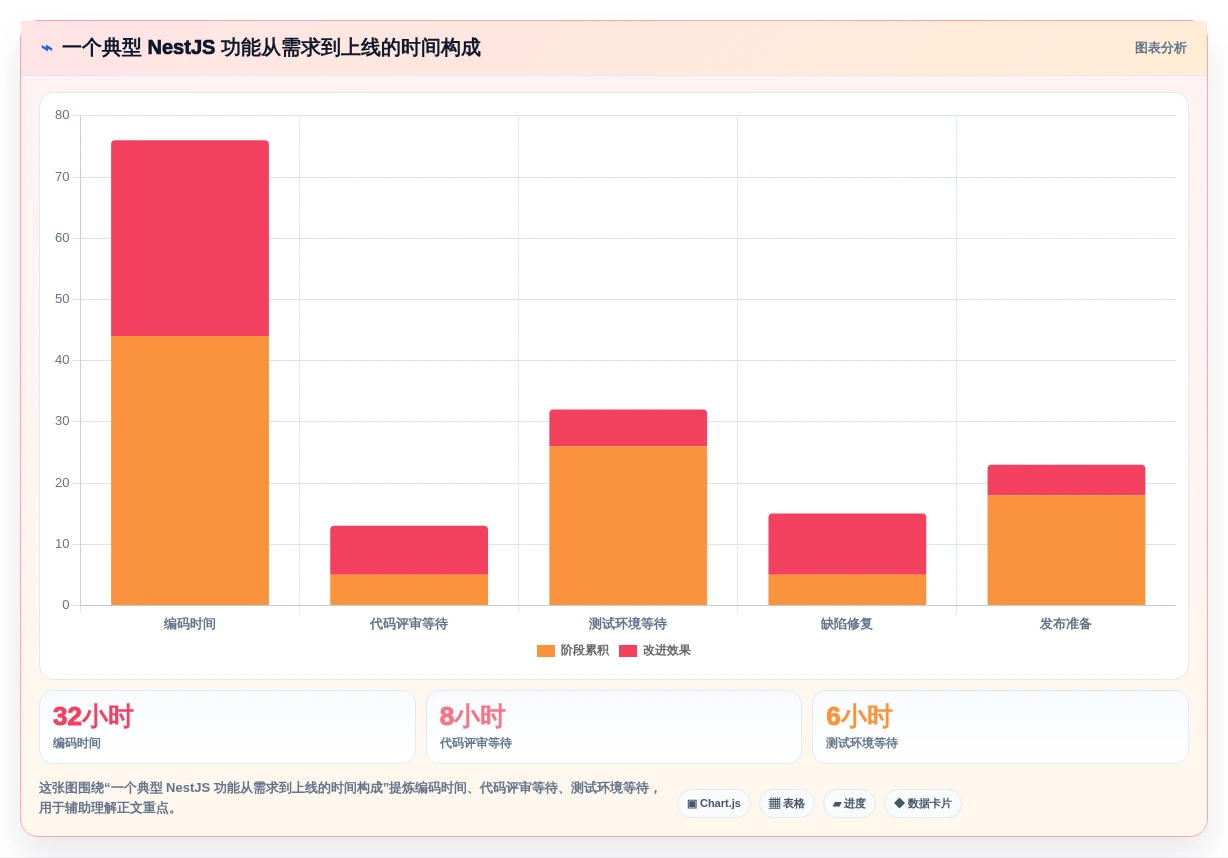Click the 缺陷修复 x-axis label

coord(847,624)
